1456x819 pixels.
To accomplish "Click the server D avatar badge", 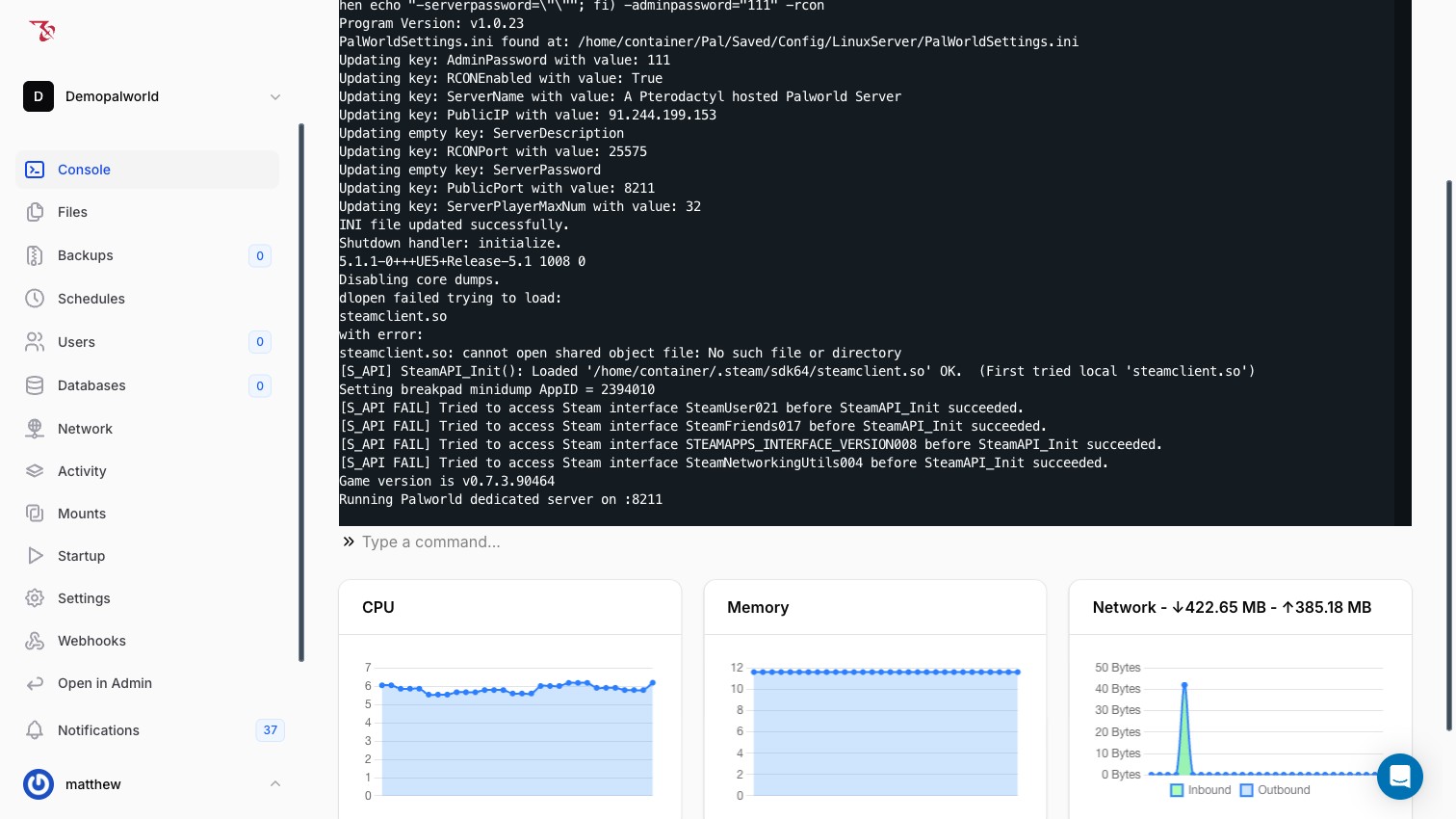I will tap(39, 96).
